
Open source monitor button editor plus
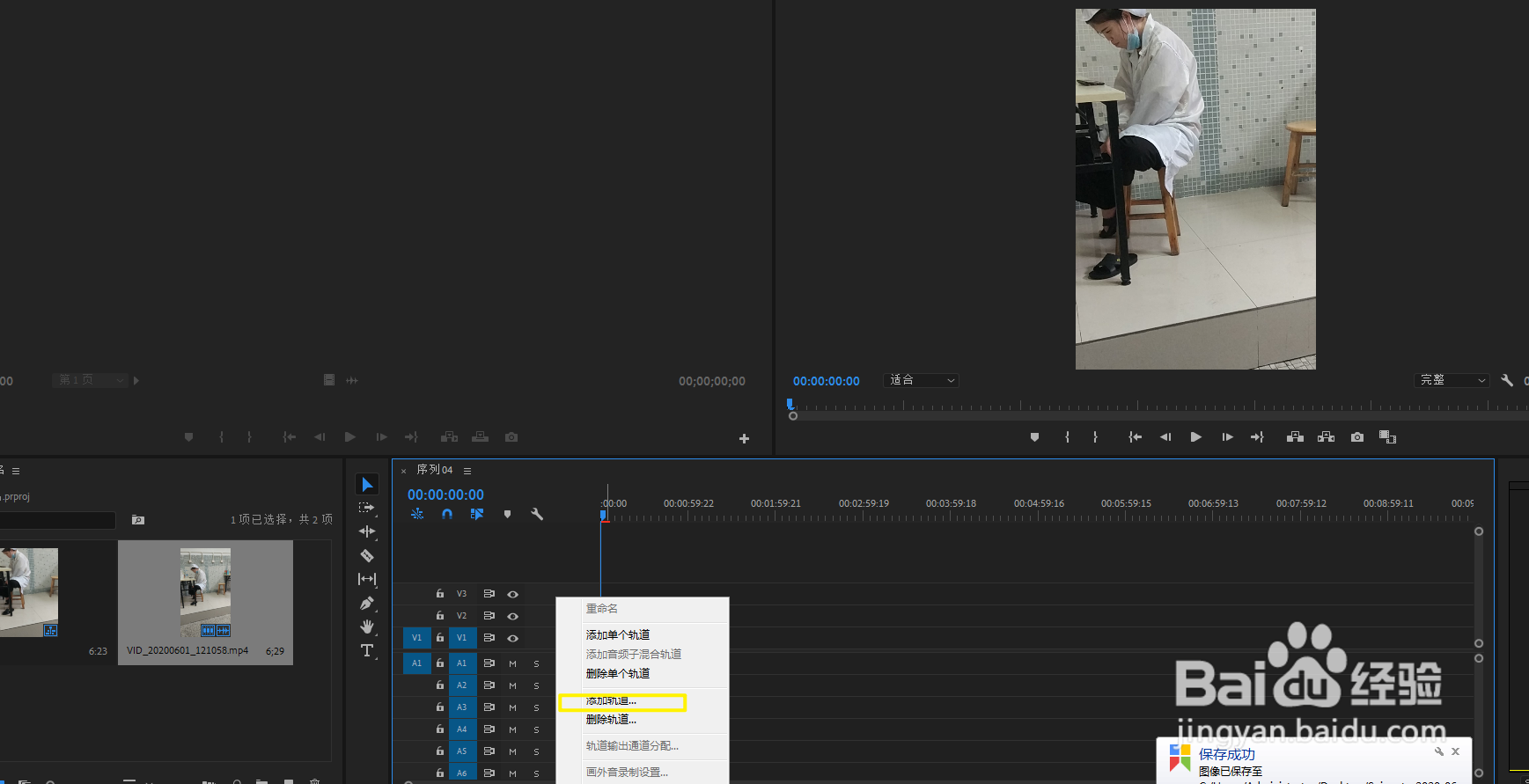(x=744, y=438)
